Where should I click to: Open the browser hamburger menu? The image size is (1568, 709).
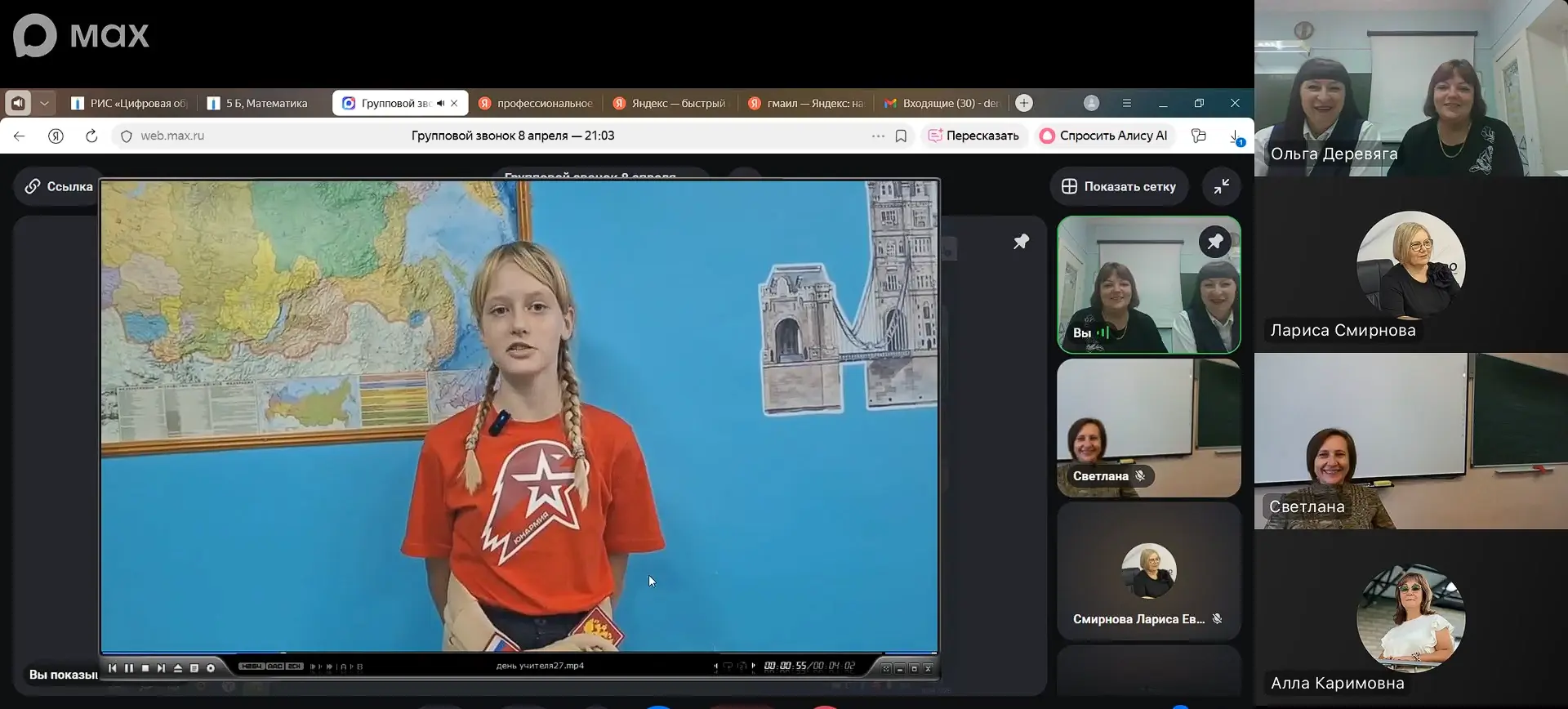(1127, 104)
